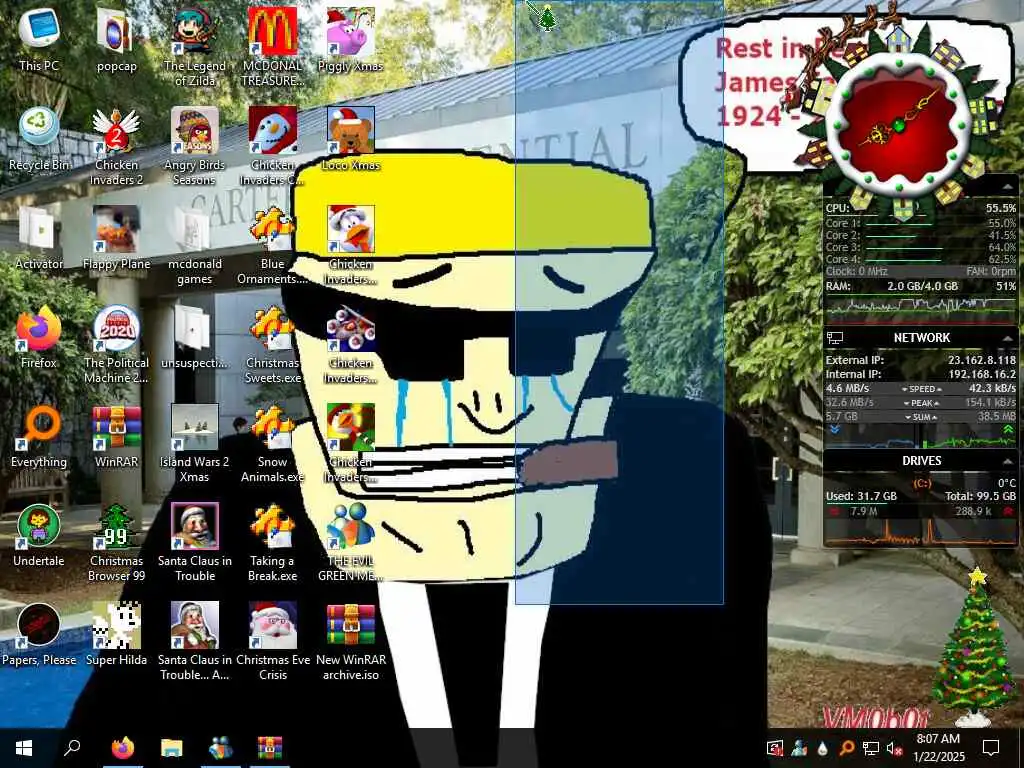Switch to the messenger app in taskbar
Image resolution: width=1024 pixels, height=768 pixels.
(x=221, y=748)
